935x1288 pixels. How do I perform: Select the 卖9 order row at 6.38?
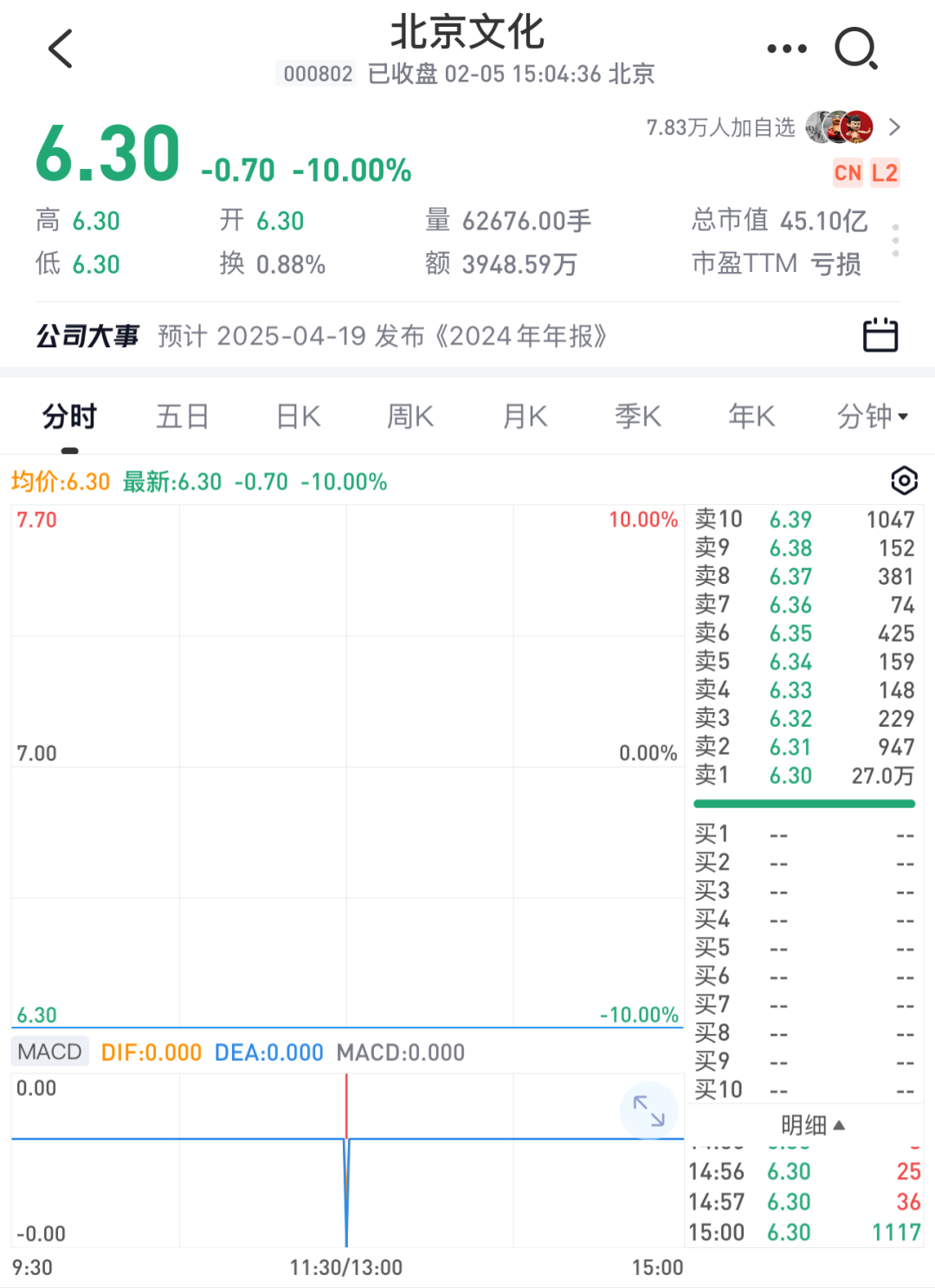click(x=804, y=547)
